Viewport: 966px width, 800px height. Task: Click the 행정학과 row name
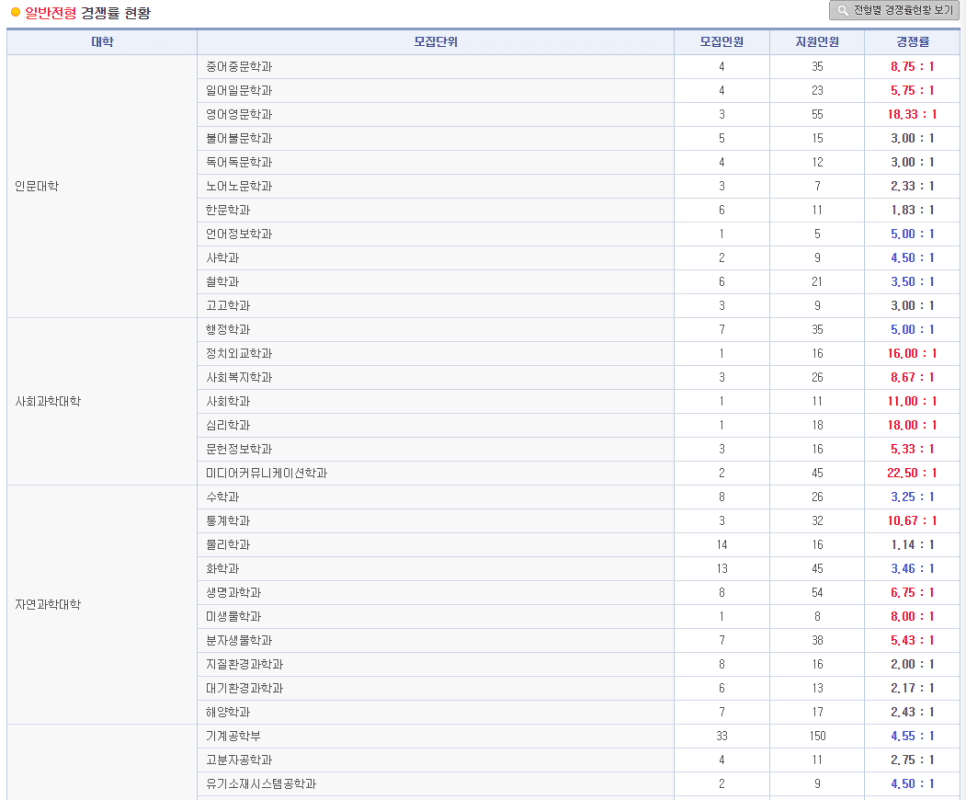[228, 329]
